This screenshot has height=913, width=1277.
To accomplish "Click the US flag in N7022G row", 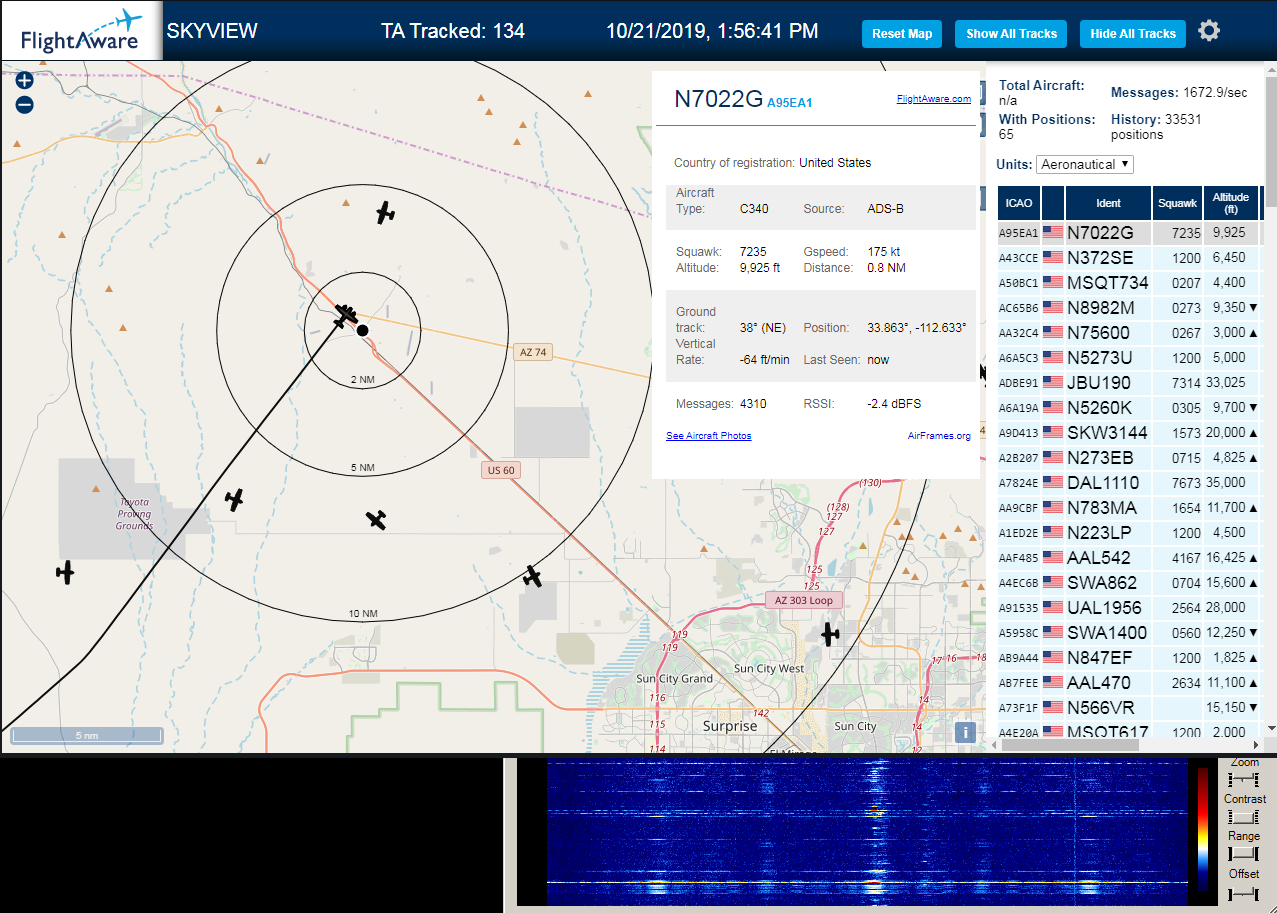I will click(1053, 232).
